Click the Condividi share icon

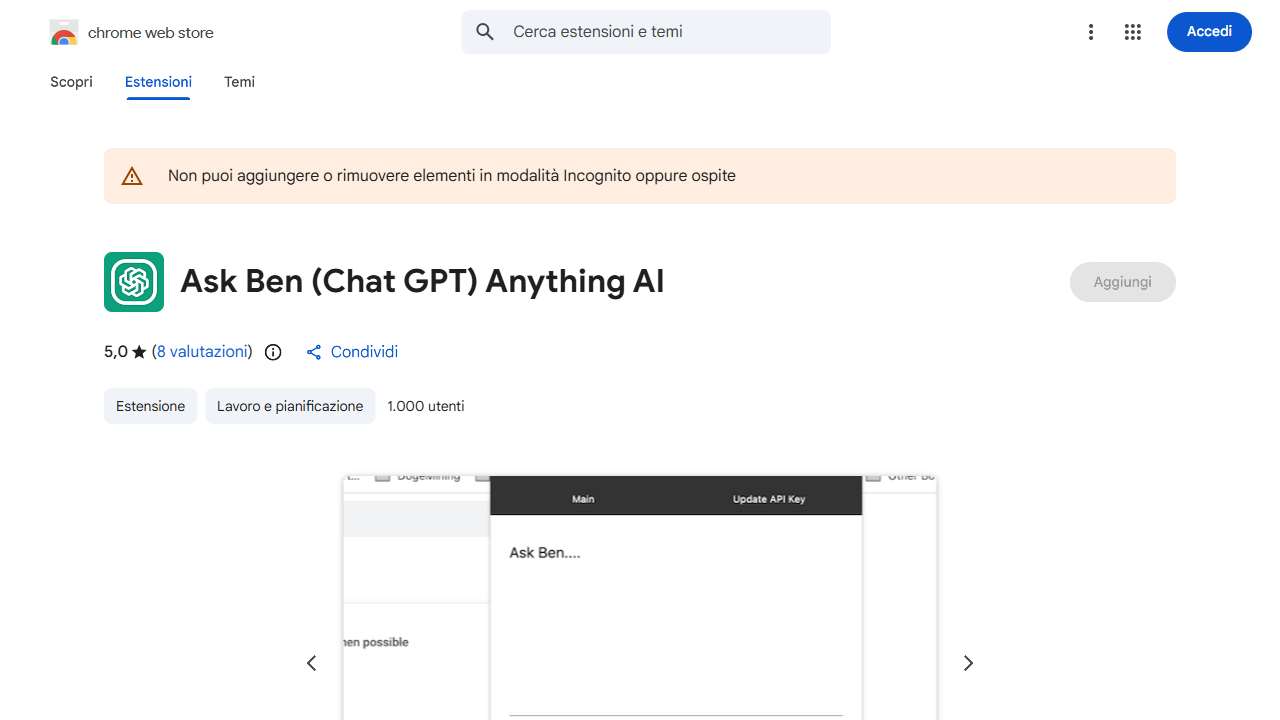pos(313,352)
